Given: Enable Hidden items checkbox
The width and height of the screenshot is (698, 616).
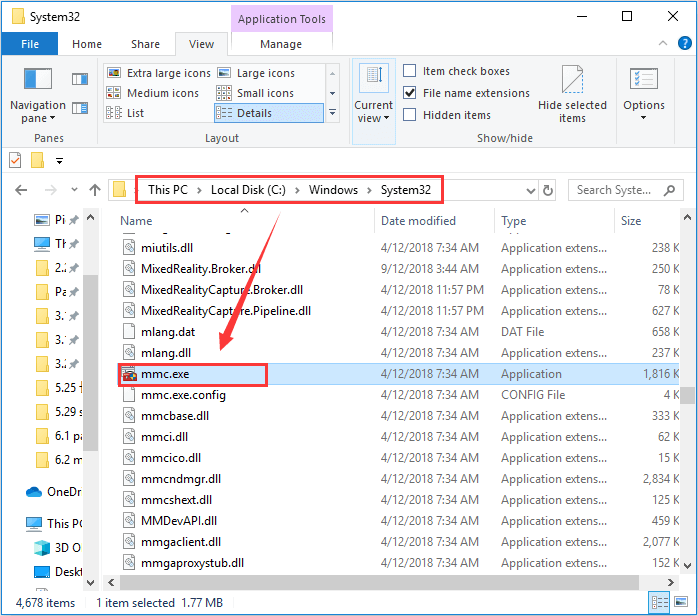Looking at the screenshot, I should coord(410,114).
